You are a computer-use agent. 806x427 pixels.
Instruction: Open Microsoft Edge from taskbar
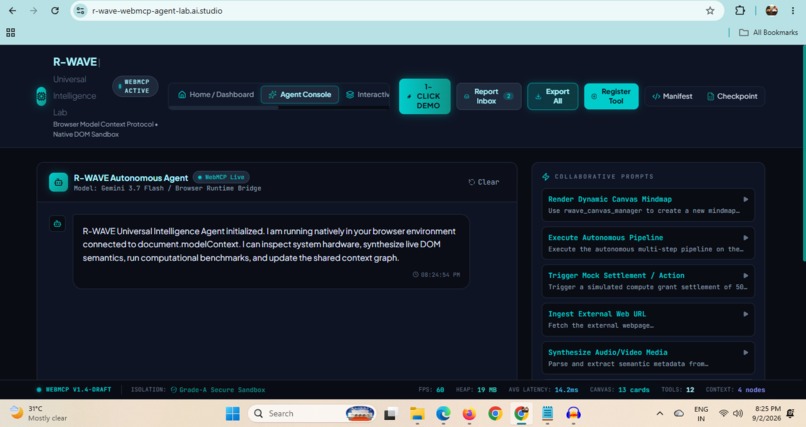coord(443,413)
